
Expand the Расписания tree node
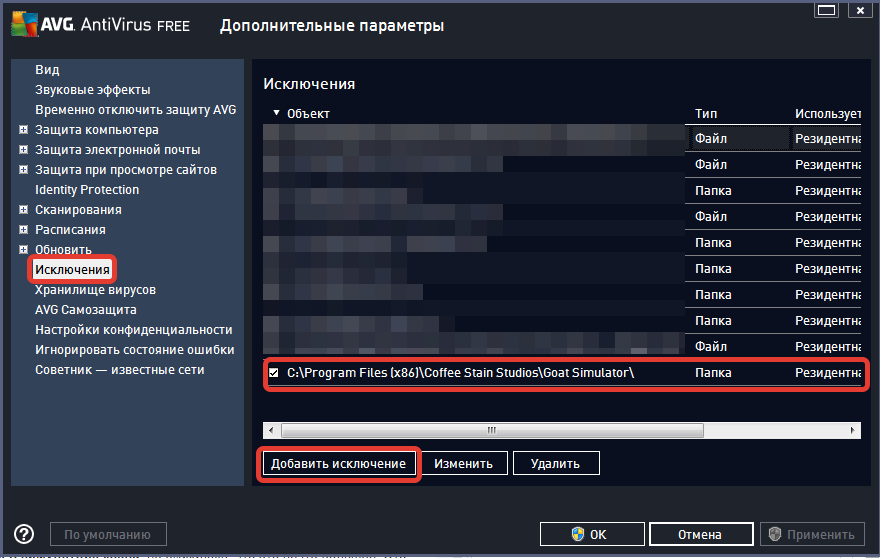coord(23,230)
